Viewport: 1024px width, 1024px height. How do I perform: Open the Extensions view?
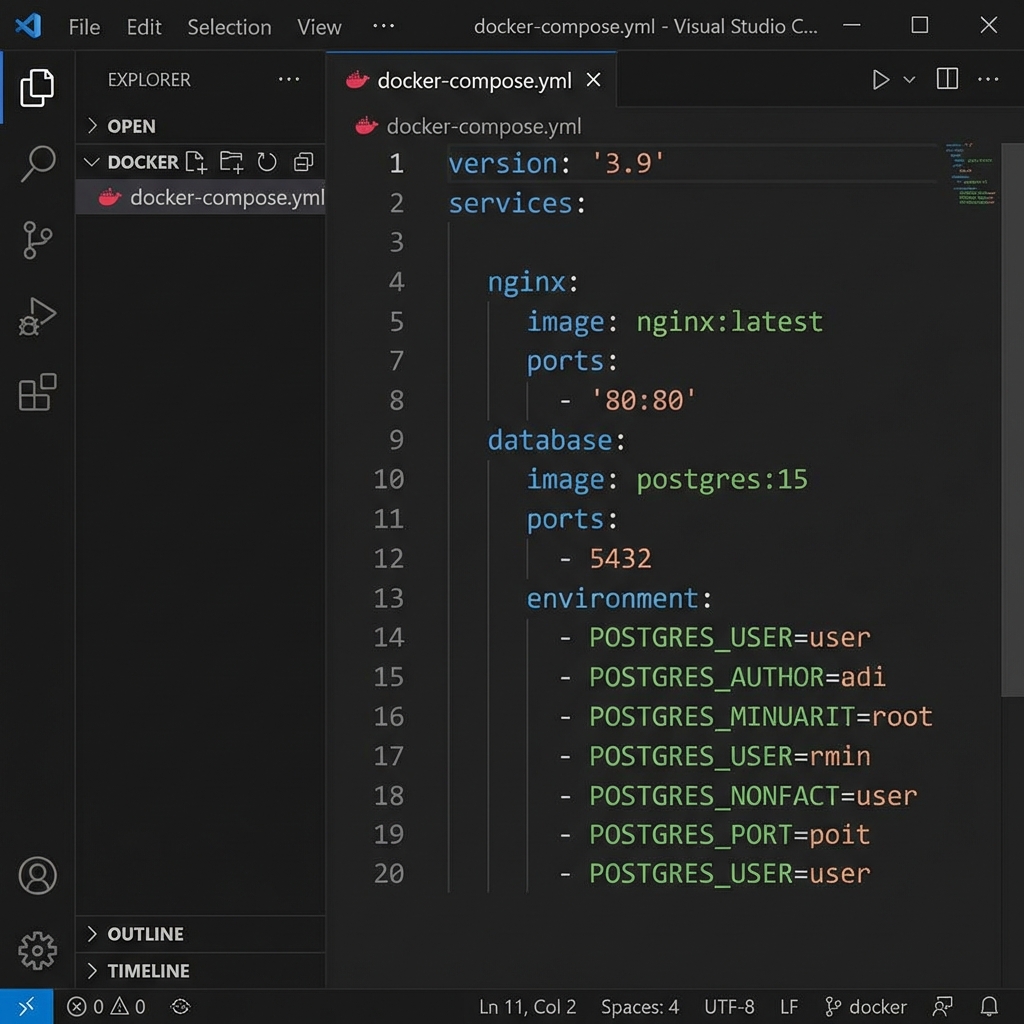[x=37, y=393]
